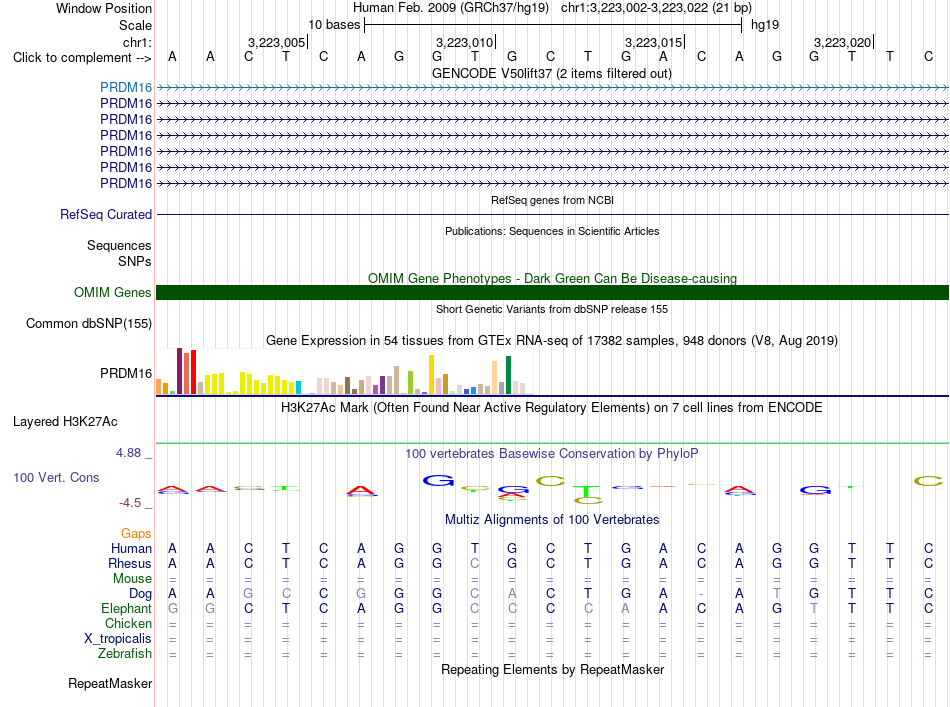The image size is (950, 707).
Task: Click the GENCODE V50lift37 track title
Action: pos(552,74)
